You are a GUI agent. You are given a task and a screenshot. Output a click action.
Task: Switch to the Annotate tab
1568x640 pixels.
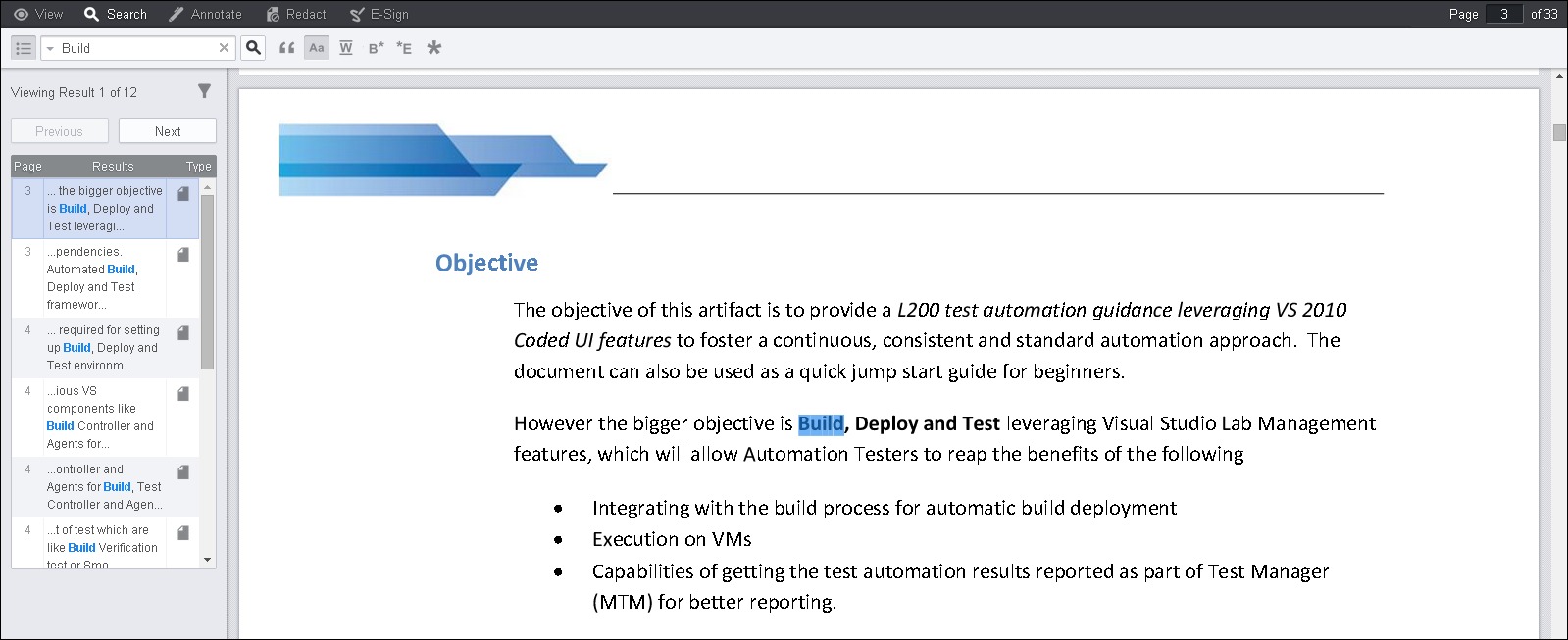pyautogui.click(x=205, y=14)
